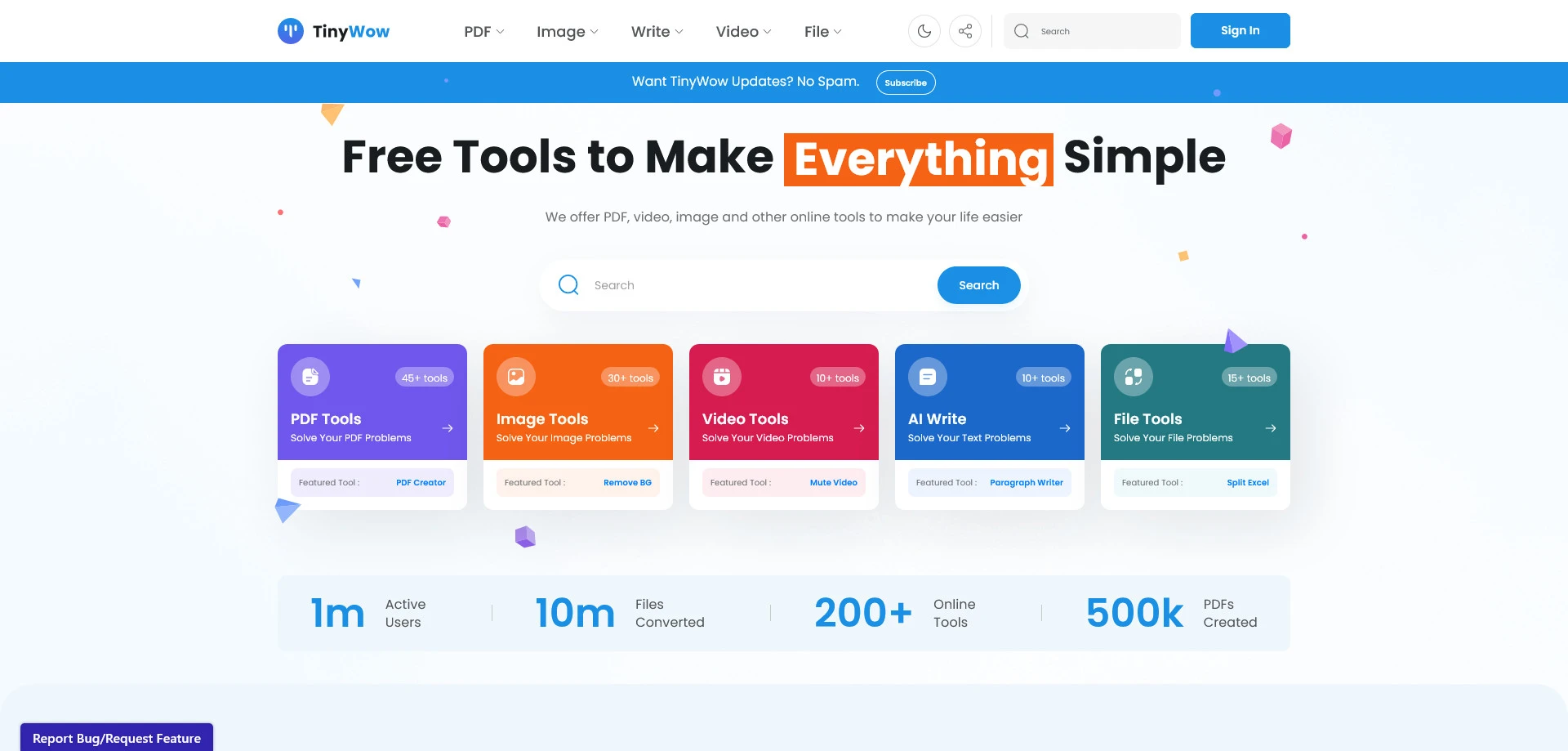Open the Remove BG featured tool

click(x=627, y=483)
